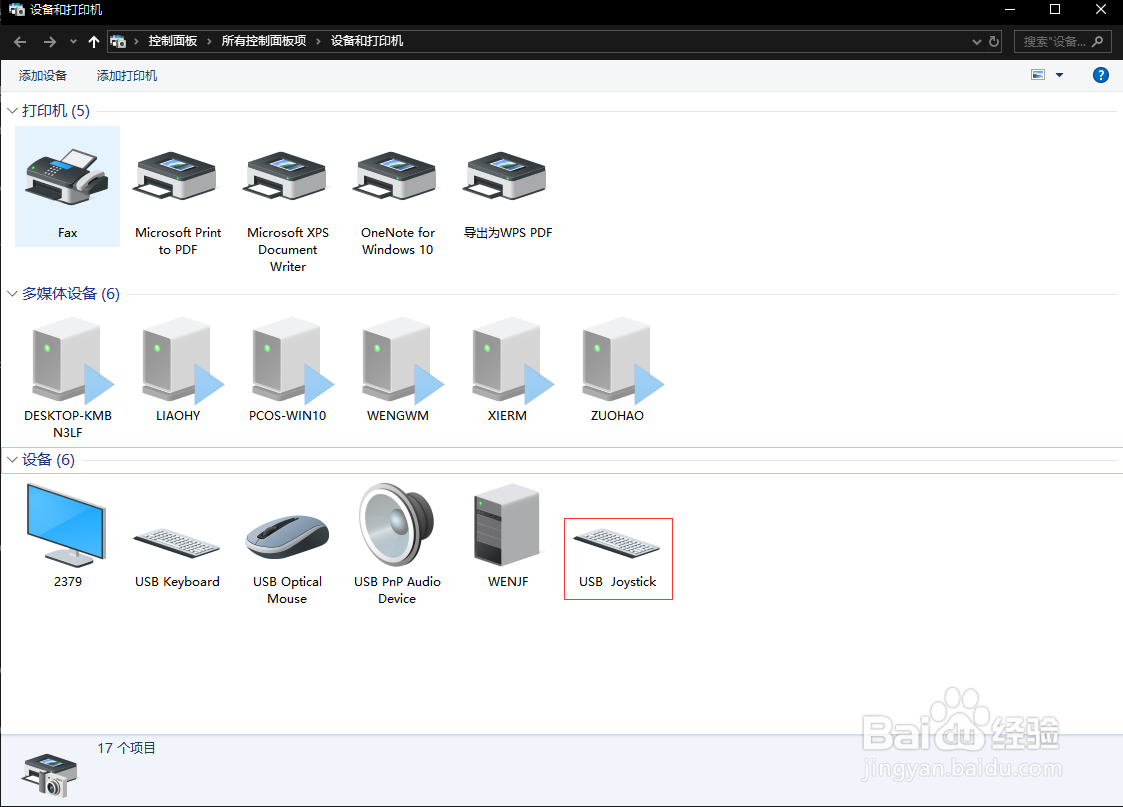1123x807 pixels.
Task: Click the 打印机 (5) group header text
Action: [56, 111]
